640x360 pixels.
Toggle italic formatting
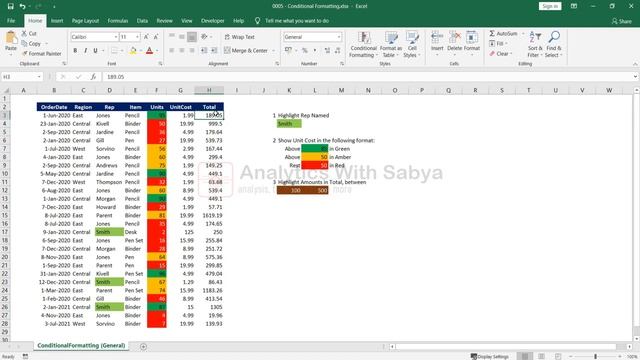tap(85, 51)
